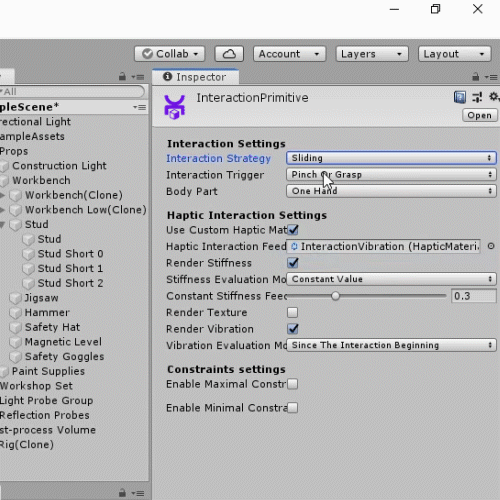Click the cube icon beside Hammer

[15, 313]
